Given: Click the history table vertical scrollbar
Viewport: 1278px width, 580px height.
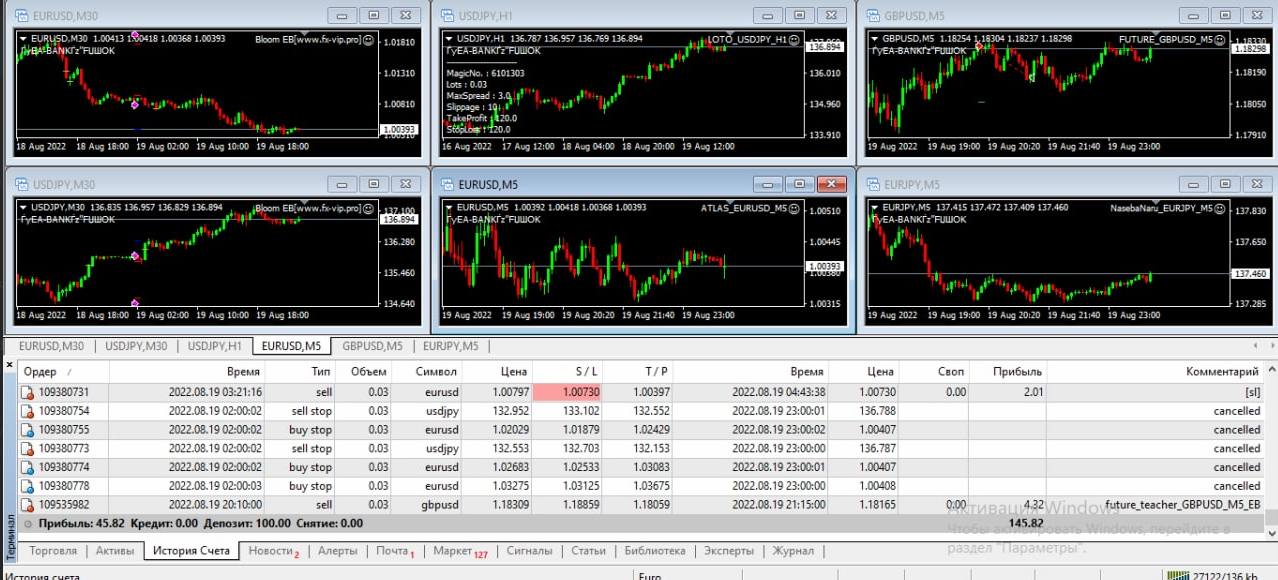Looking at the screenshot, I should 1271,450.
